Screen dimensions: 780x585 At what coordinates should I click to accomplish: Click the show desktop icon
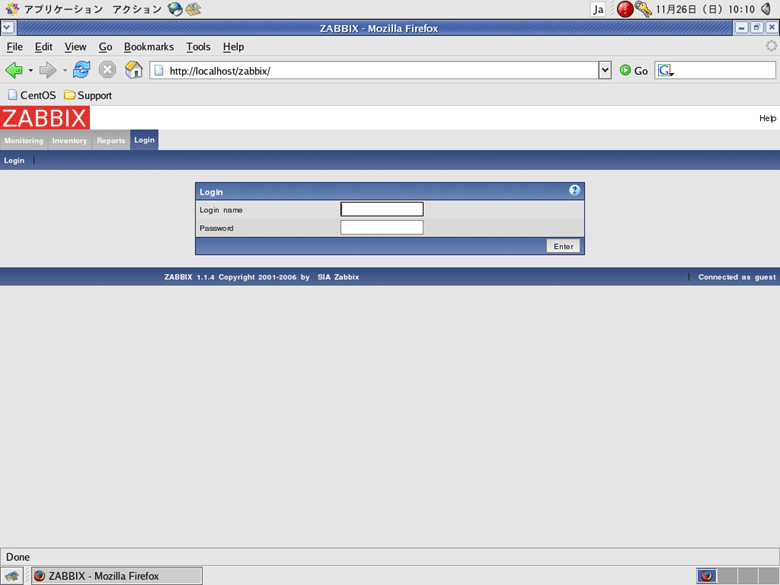coord(11,576)
